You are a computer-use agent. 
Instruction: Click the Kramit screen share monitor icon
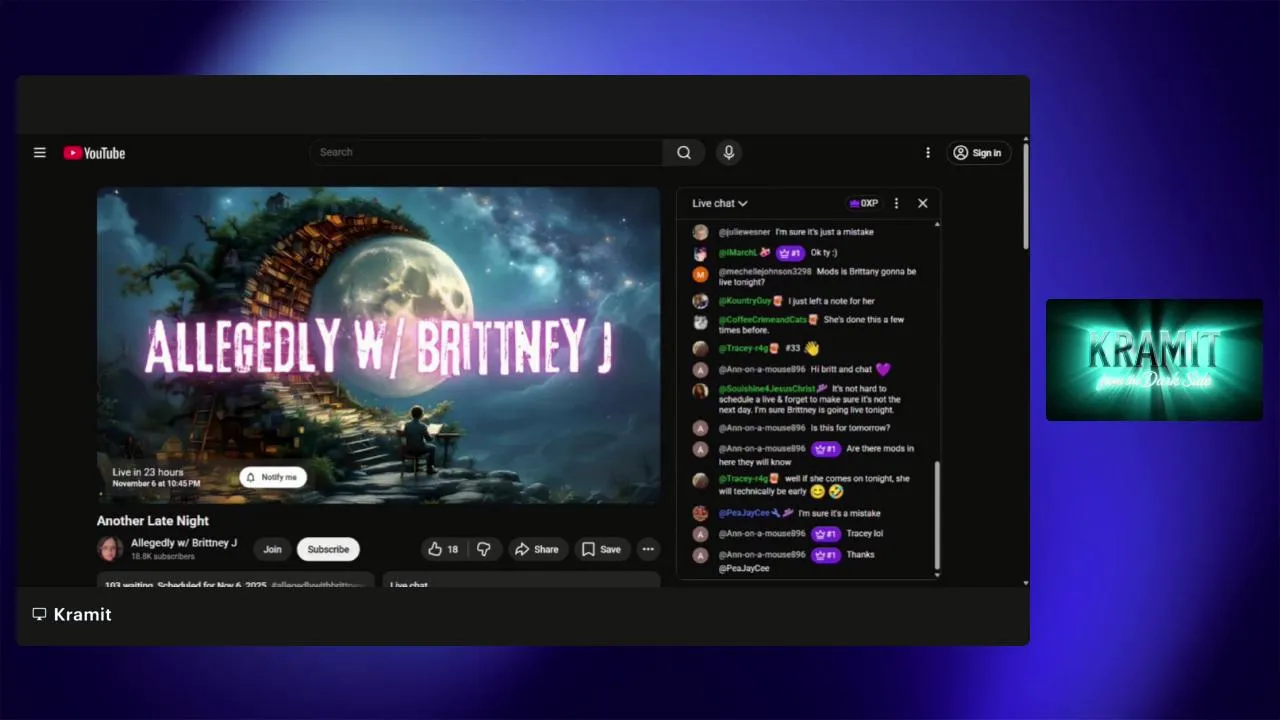pos(40,614)
